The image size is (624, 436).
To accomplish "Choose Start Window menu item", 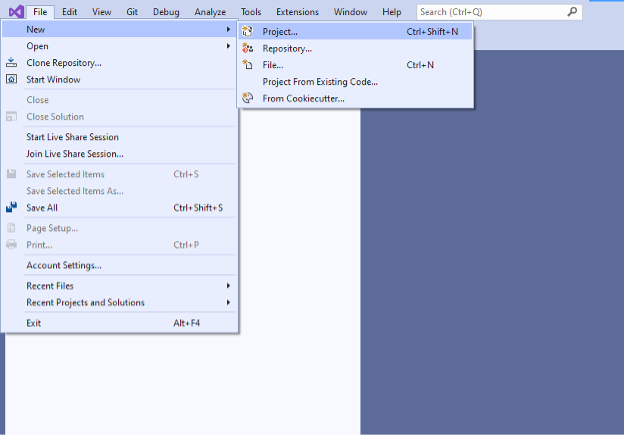I will 119,80.
